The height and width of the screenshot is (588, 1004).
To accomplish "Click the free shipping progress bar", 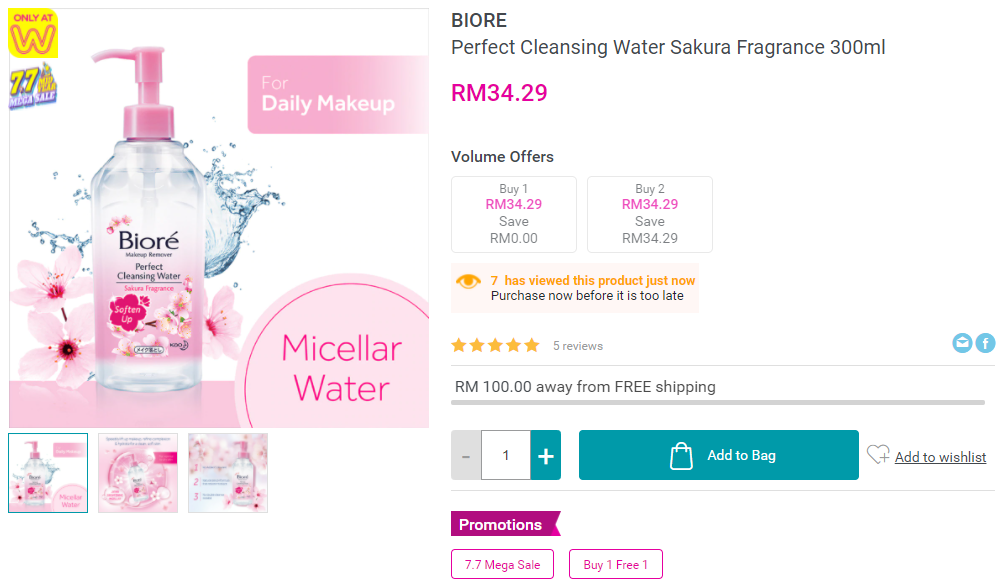I will (718, 402).
